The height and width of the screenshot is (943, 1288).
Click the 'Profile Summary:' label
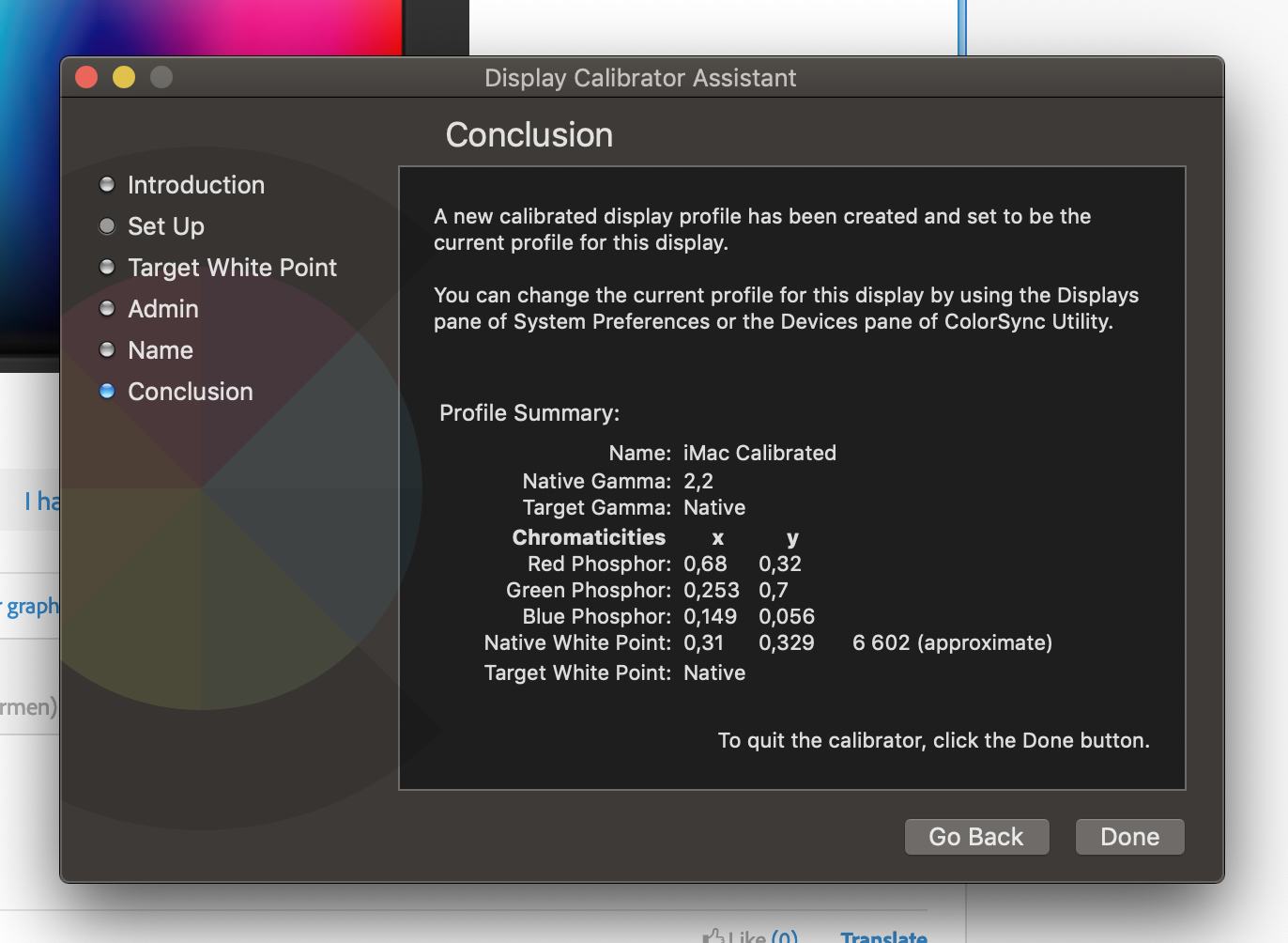pos(529,413)
